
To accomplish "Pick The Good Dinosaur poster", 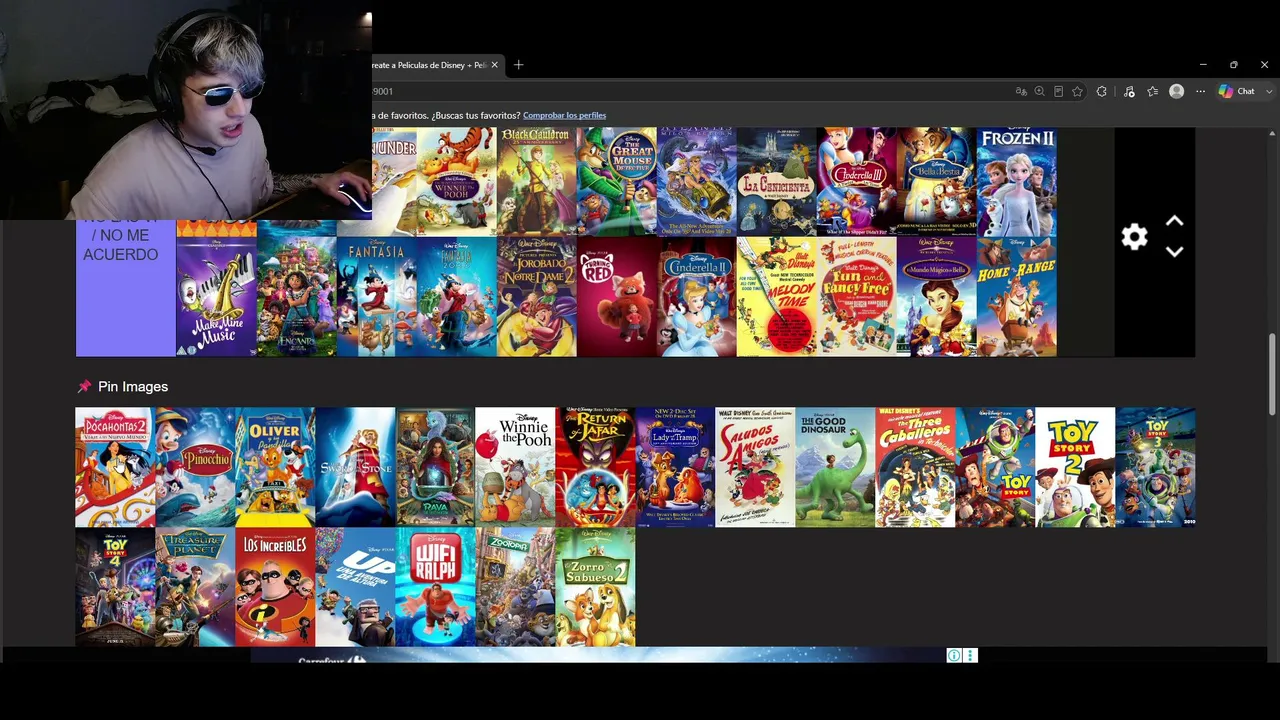I will click(835, 467).
